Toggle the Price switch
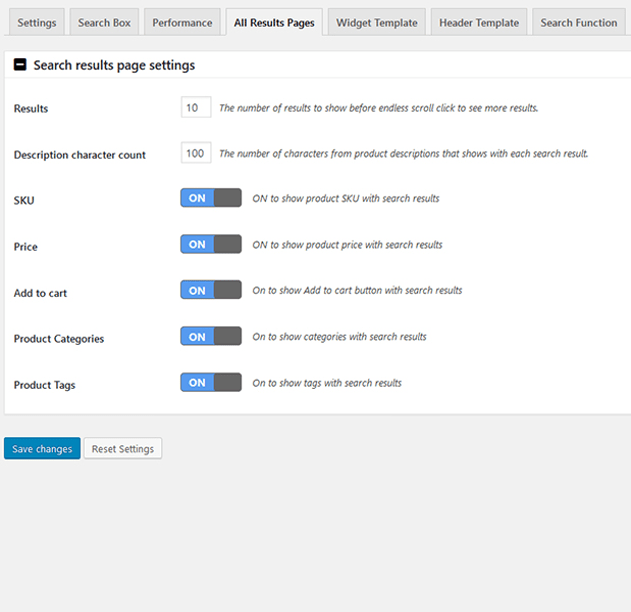The image size is (631, 612). point(211,244)
